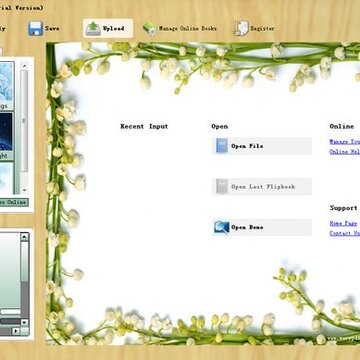Click the Upload label in the toolbar
The image size is (360, 360).
pos(113,29)
